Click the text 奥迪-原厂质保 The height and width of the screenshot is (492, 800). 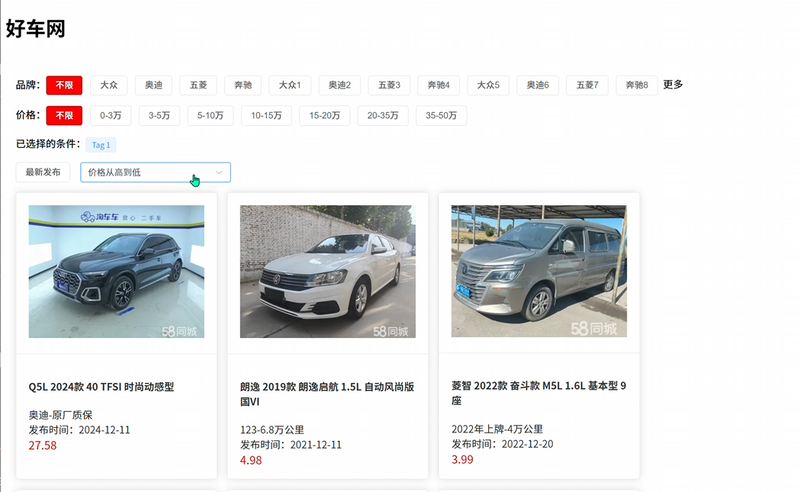(x=60, y=415)
